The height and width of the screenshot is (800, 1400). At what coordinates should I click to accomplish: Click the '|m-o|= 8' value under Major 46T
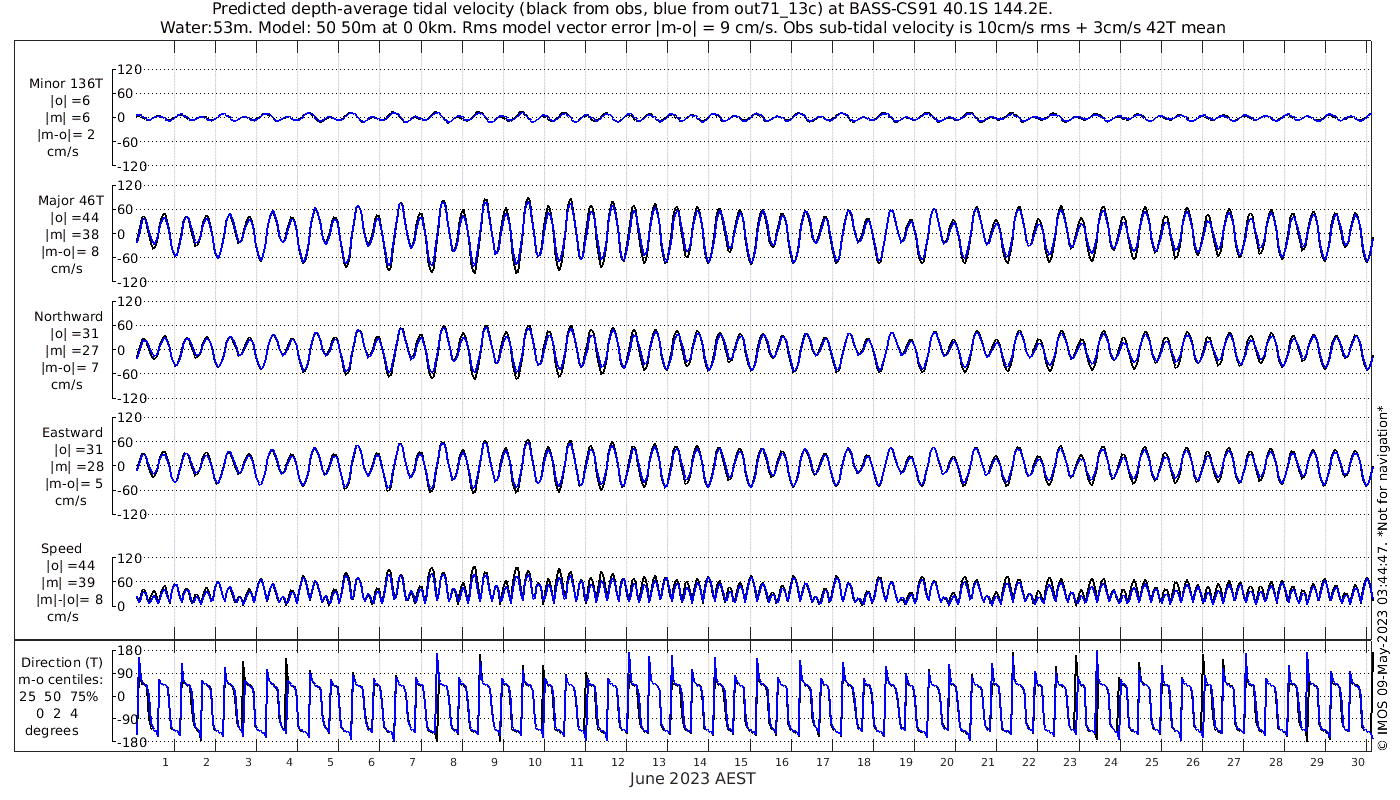click(x=70, y=252)
